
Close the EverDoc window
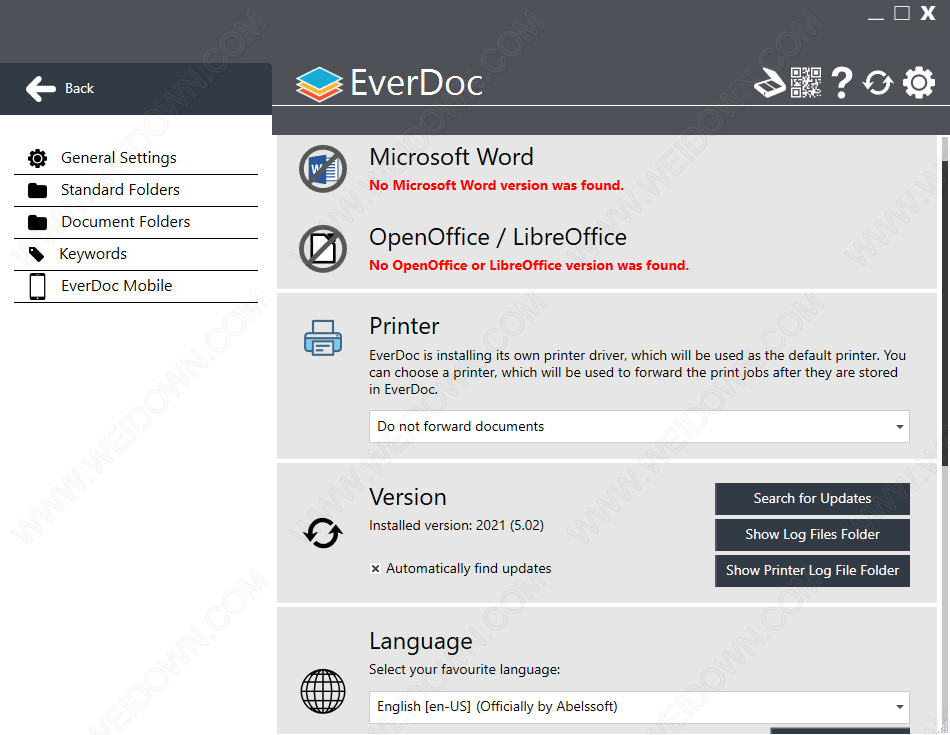(928, 13)
